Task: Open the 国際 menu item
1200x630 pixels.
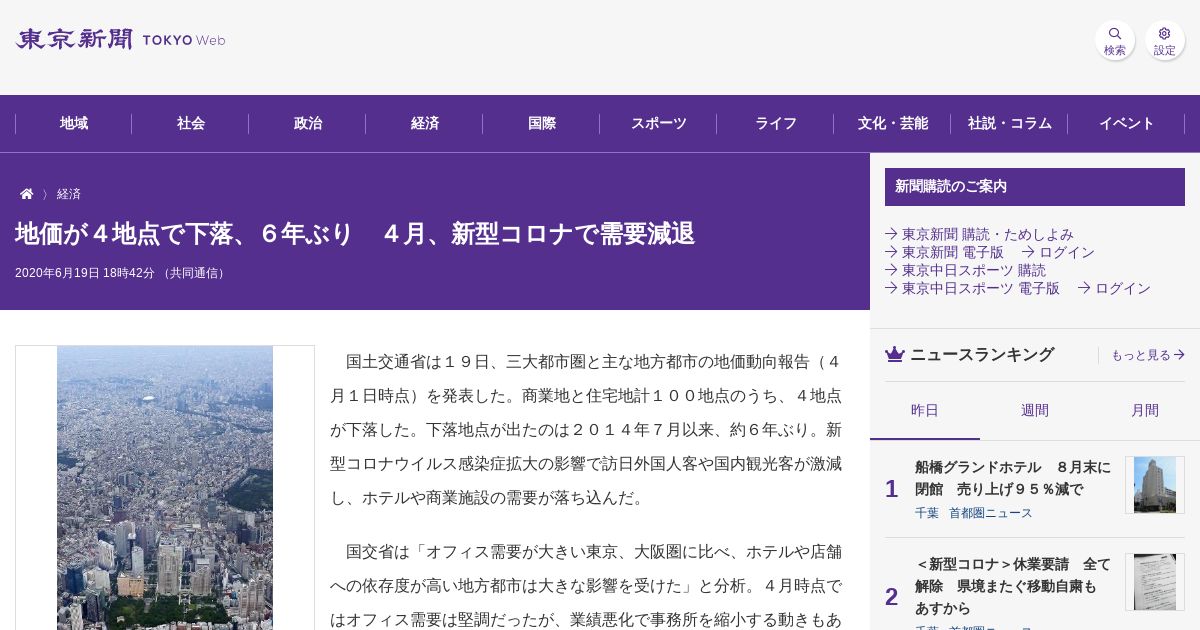Action: [x=542, y=123]
